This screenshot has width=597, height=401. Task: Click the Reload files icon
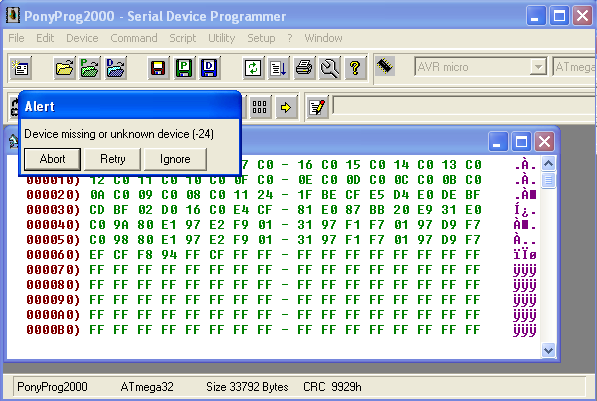click(253, 69)
